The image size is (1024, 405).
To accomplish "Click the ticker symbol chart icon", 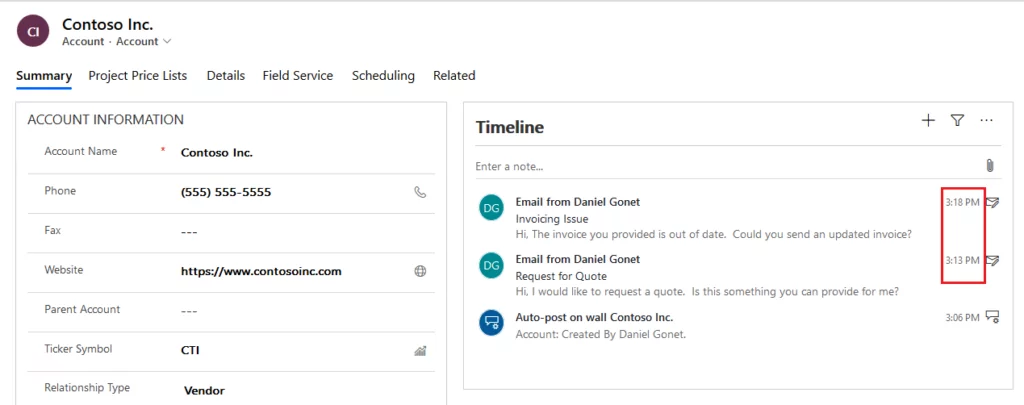I will coord(421,351).
